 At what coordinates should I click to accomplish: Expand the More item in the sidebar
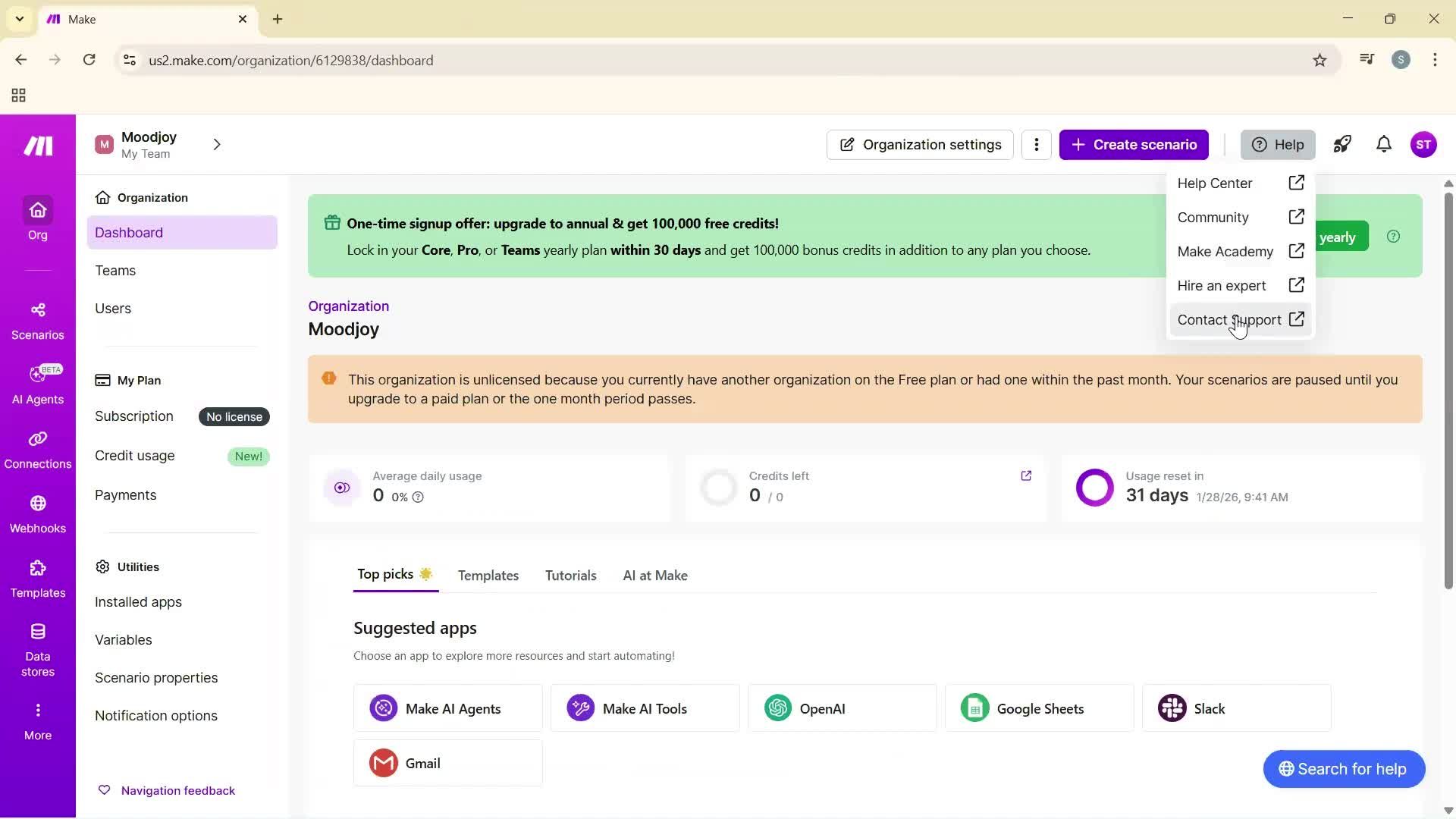37,718
